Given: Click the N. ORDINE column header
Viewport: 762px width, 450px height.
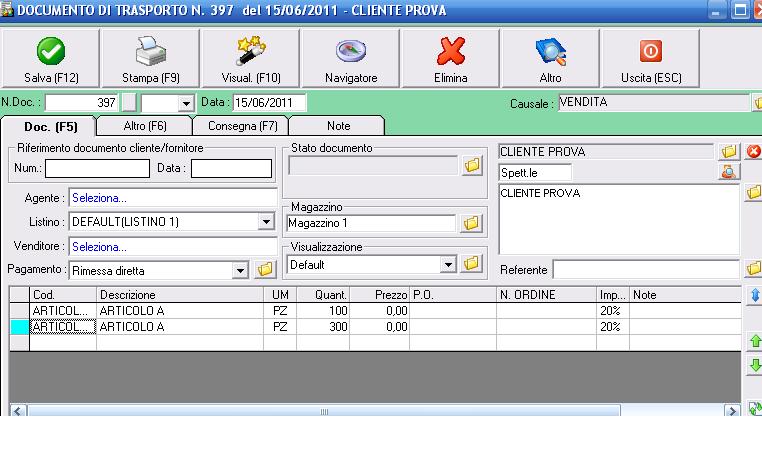Looking at the screenshot, I should coord(546,295).
